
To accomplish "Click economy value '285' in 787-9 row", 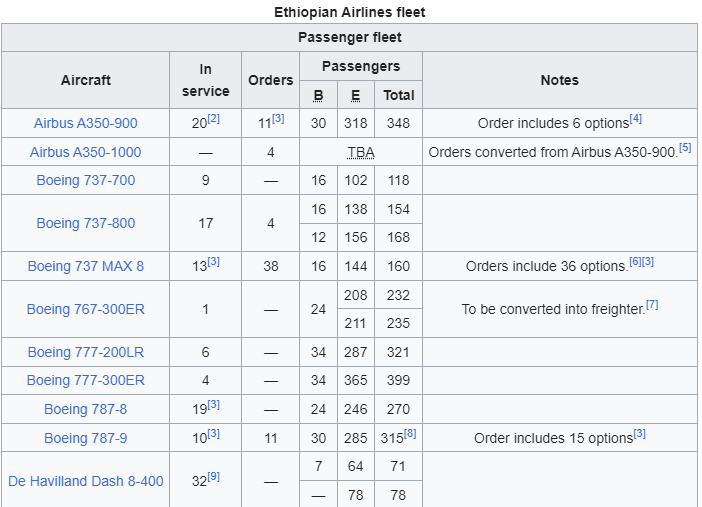I will (355, 438).
